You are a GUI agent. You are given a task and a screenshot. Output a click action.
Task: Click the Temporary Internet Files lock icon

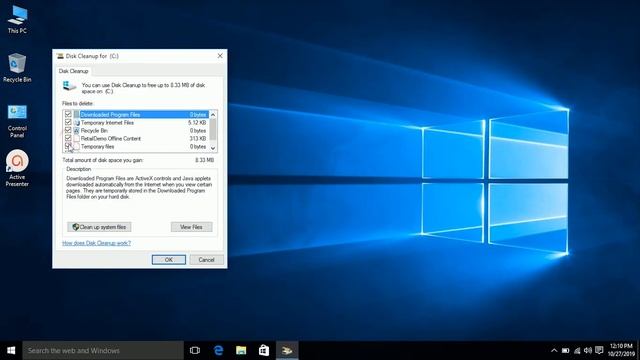pos(76,122)
